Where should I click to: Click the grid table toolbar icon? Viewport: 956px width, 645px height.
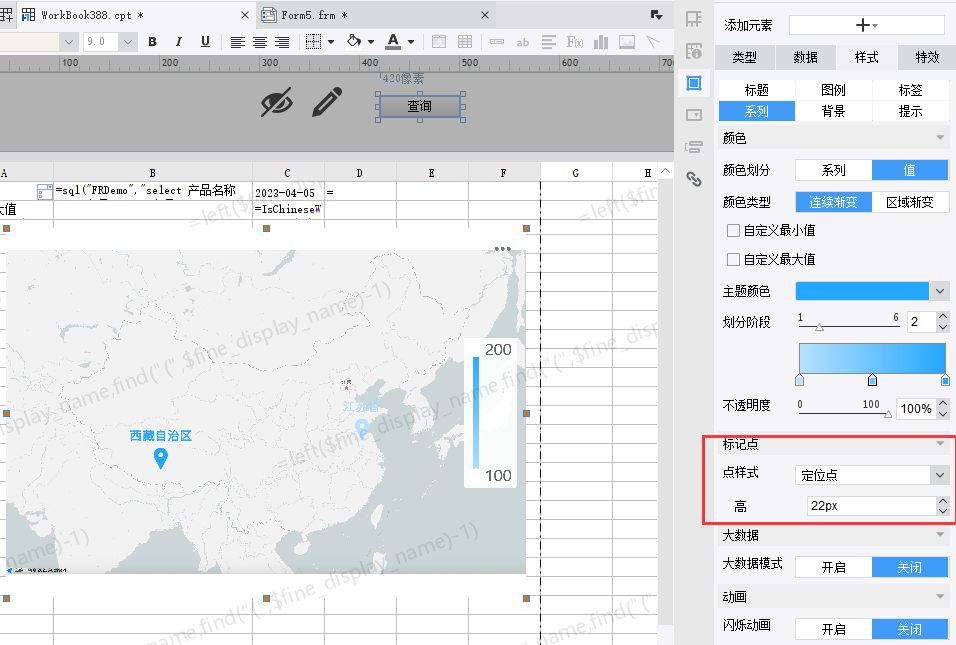[465, 42]
